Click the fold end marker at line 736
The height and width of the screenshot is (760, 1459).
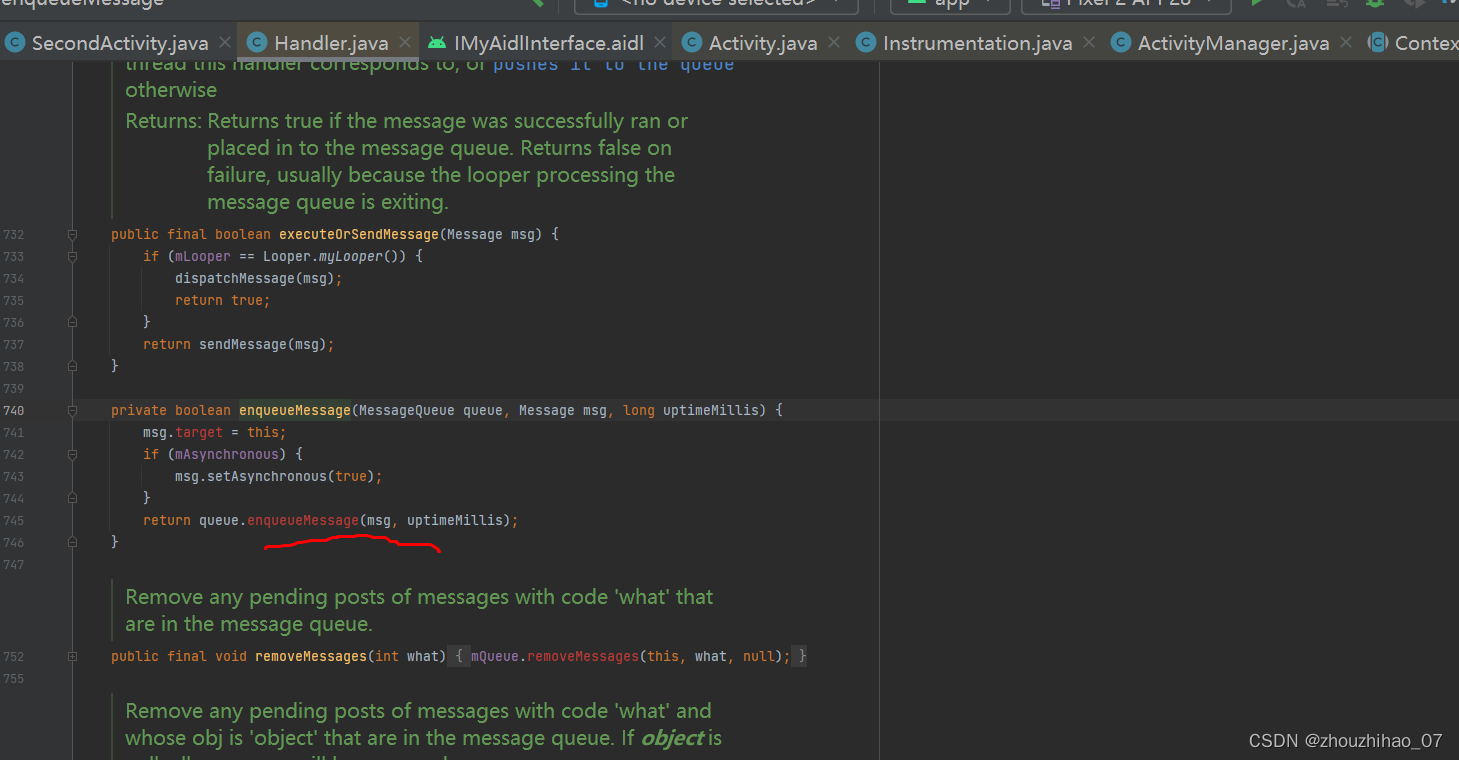[72, 322]
